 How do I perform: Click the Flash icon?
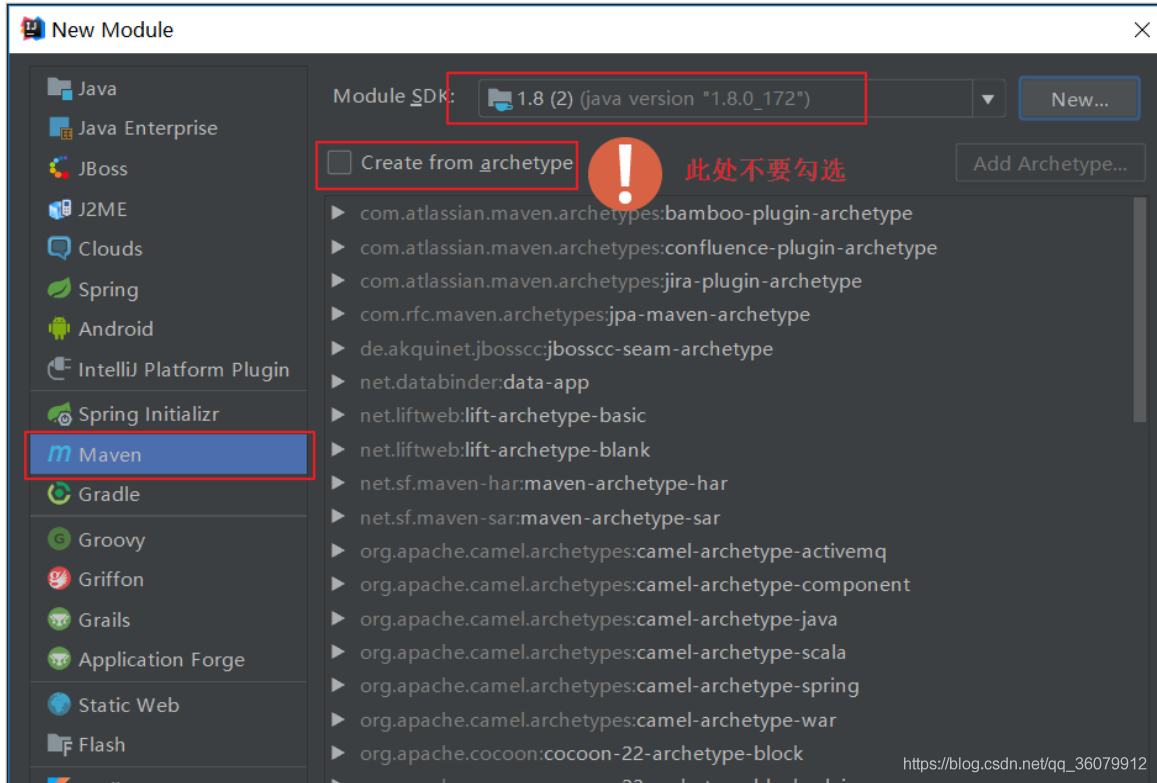[x=59, y=744]
